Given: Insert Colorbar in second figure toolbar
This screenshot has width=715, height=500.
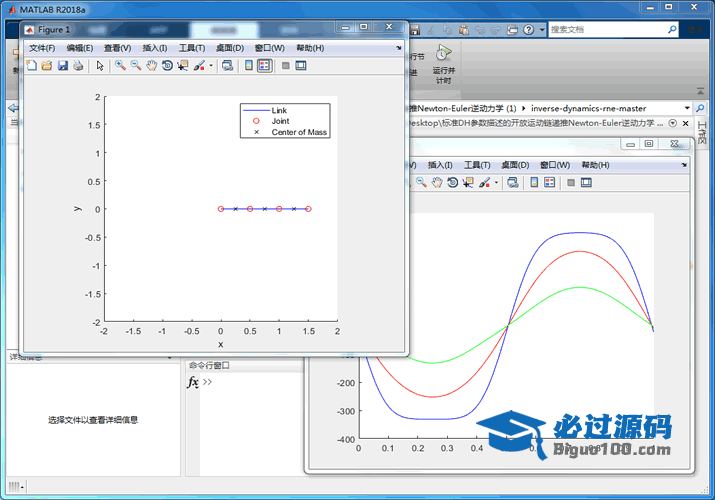Looking at the screenshot, I should click(534, 183).
